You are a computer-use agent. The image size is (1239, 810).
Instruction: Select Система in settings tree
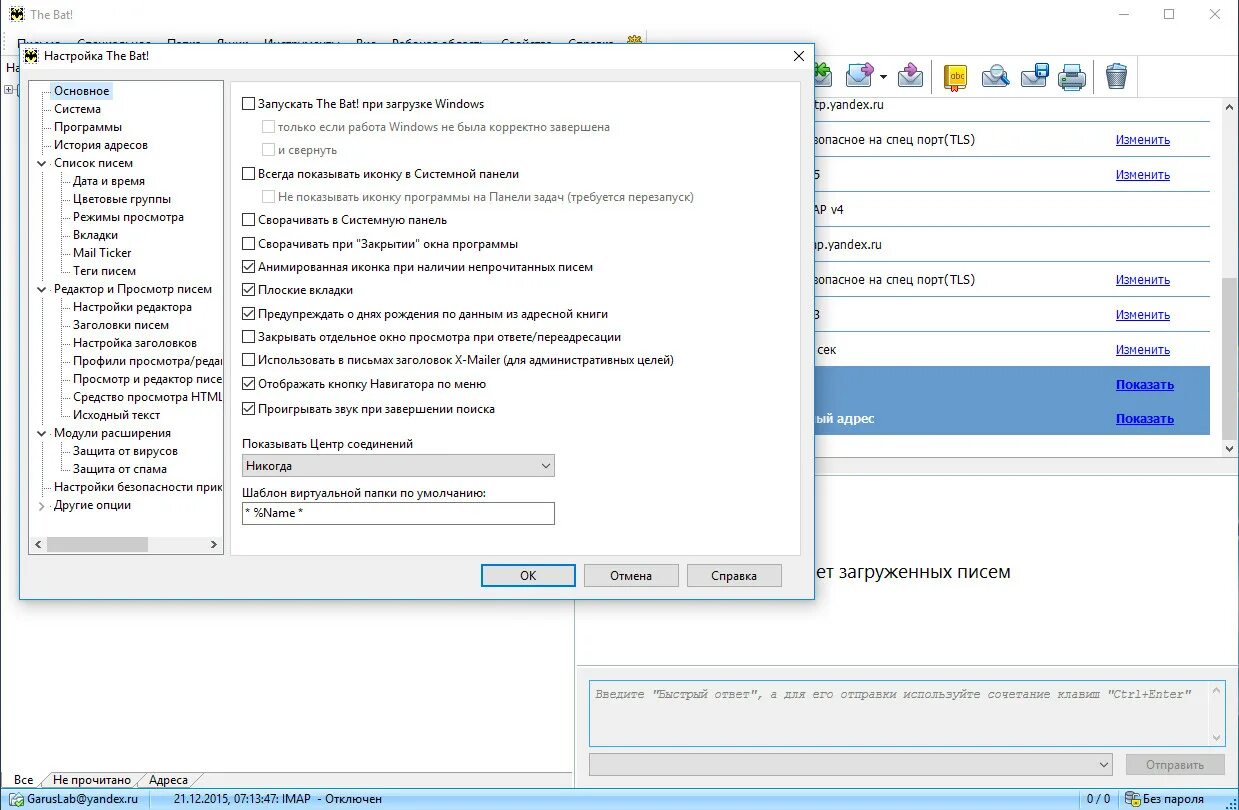click(x=77, y=109)
